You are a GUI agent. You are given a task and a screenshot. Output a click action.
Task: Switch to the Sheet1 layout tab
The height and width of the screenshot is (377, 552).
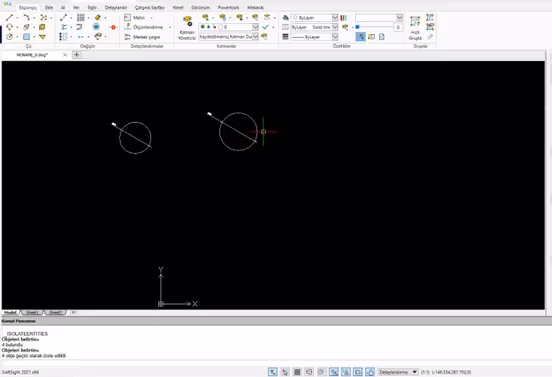[x=32, y=313]
